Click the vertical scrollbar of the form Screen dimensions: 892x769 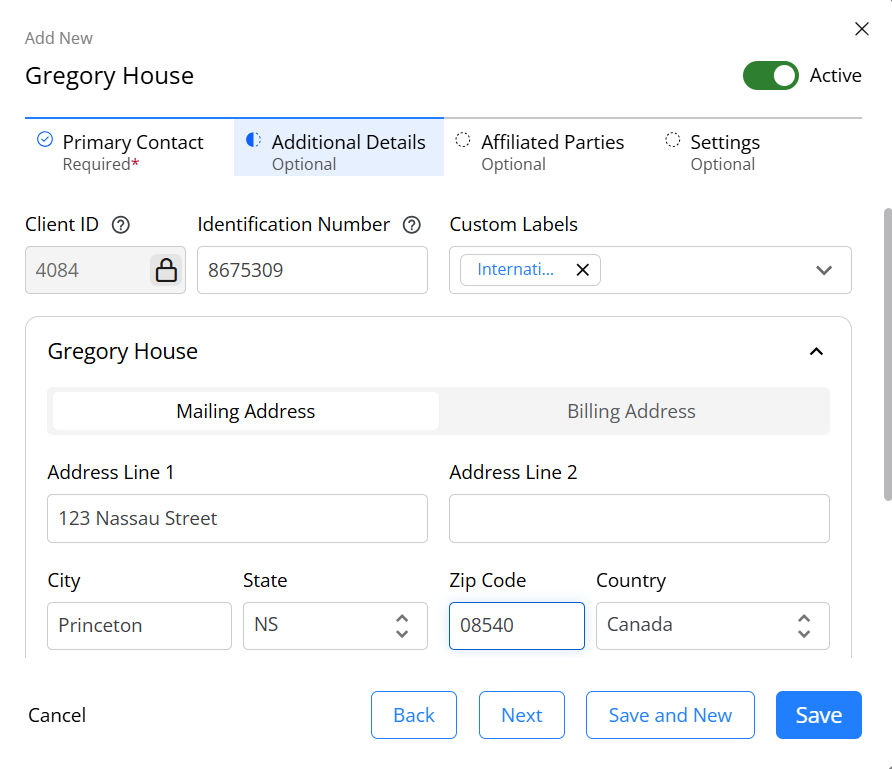point(887,354)
